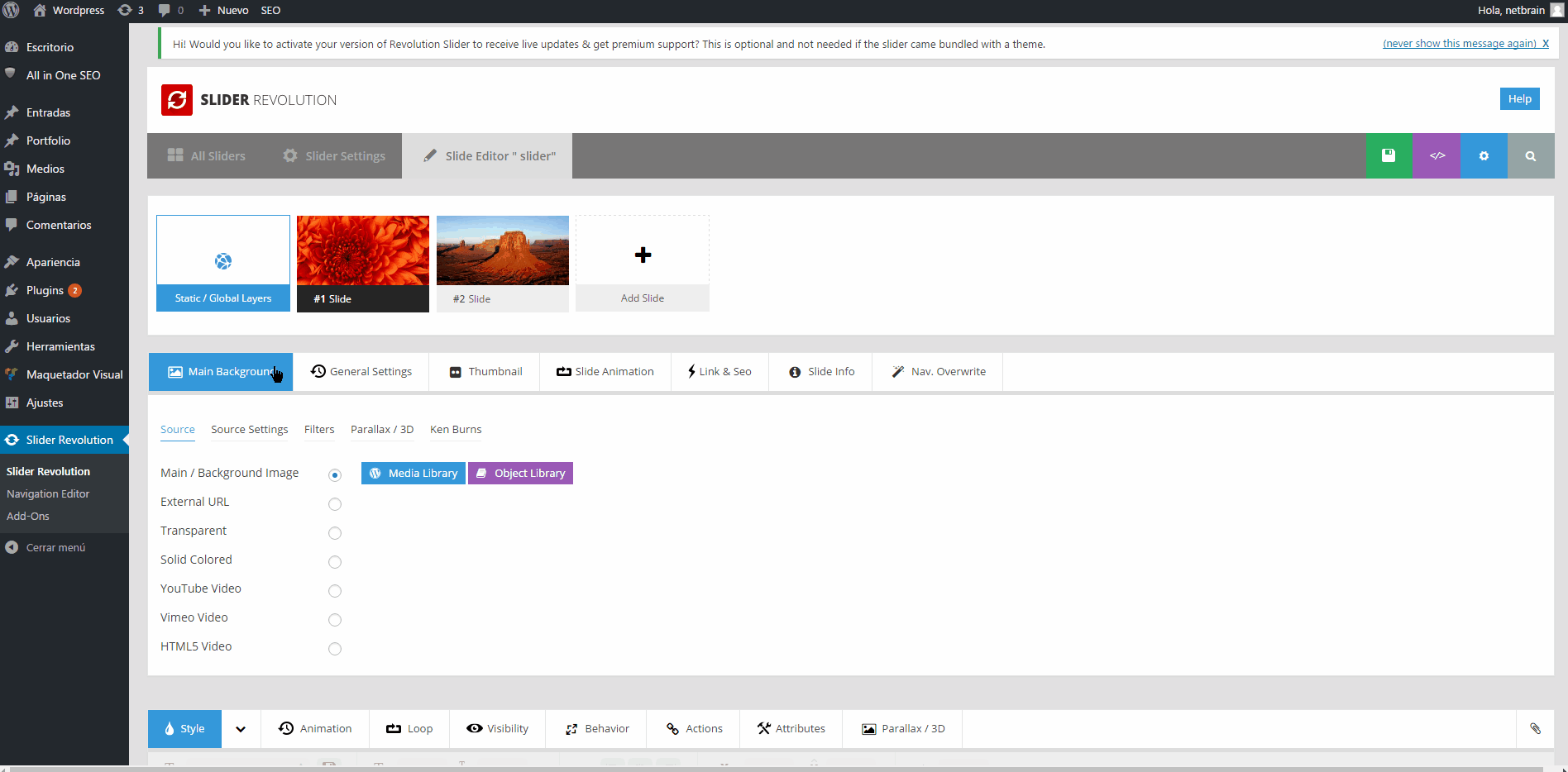
Task: Go to Entradas in sidebar
Action: 48,112
